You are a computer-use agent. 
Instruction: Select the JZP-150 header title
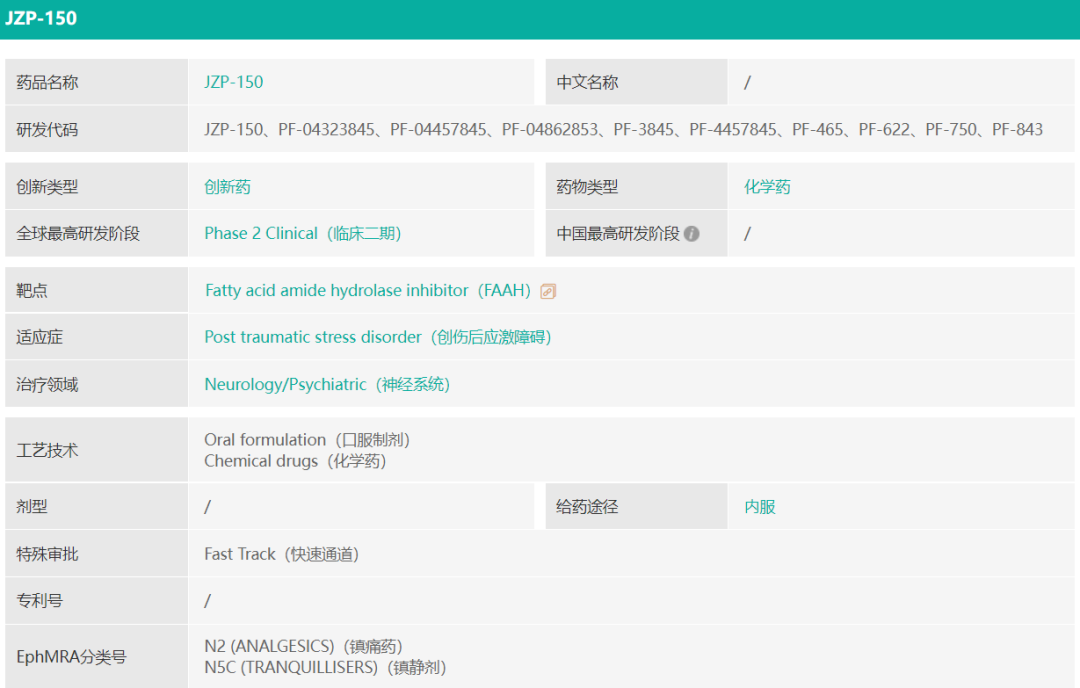(41, 19)
